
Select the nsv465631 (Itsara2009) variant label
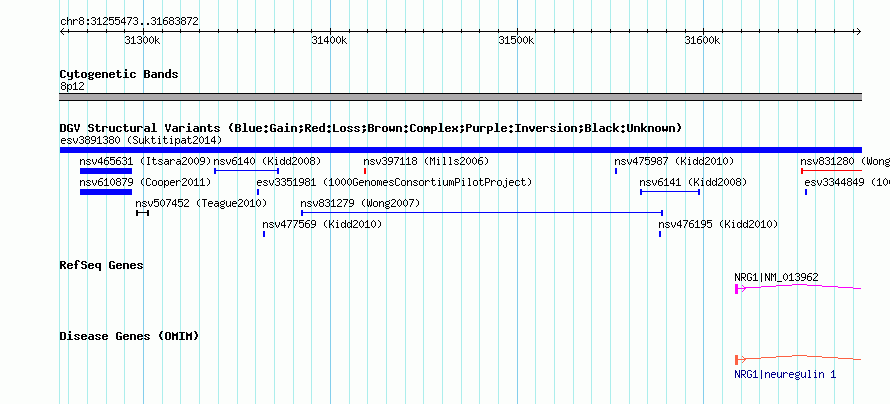click(145, 161)
